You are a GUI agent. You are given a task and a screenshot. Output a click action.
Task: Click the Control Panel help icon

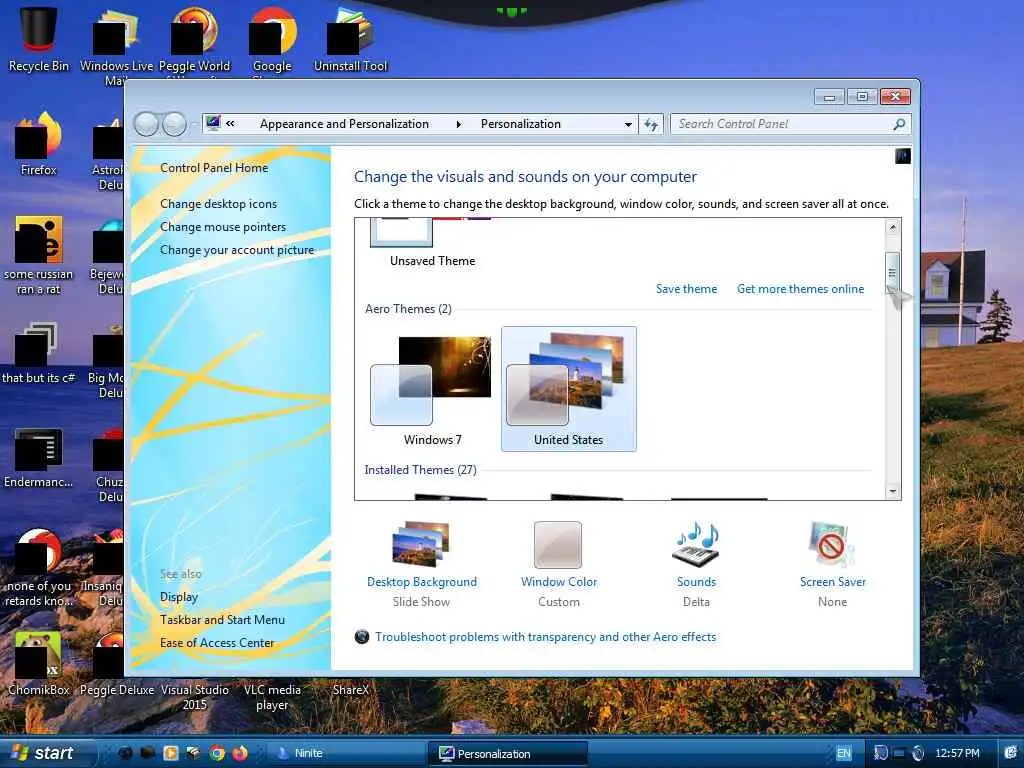point(903,156)
